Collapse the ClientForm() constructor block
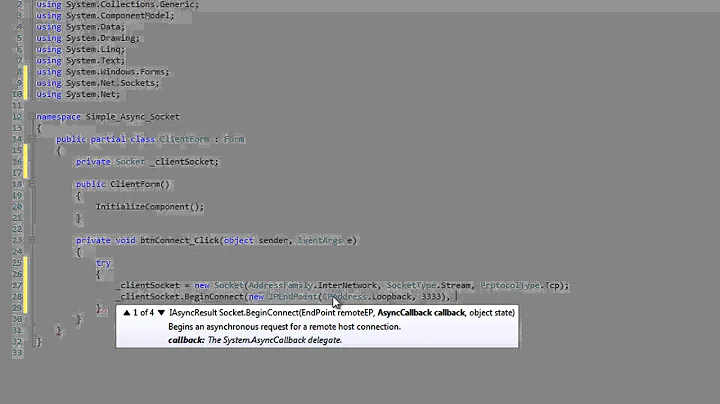The height and width of the screenshot is (404, 720). pos(31,184)
